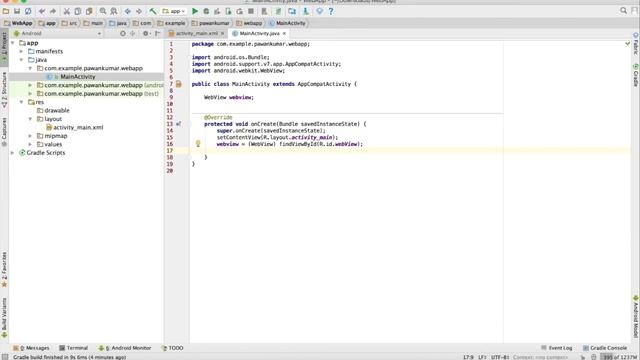Viewport: 640px width, 360px height.
Task: Open the Android project view dropdown
Action: (x=57, y=33)
